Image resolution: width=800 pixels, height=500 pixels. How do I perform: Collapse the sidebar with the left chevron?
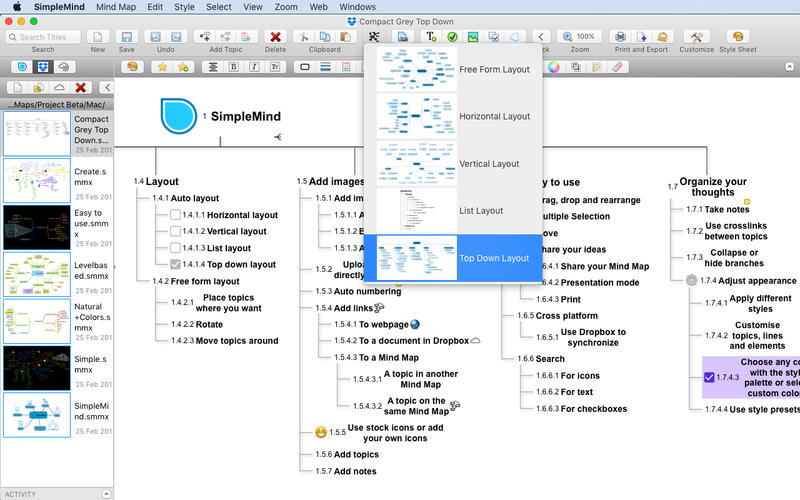tap(107, 87)
